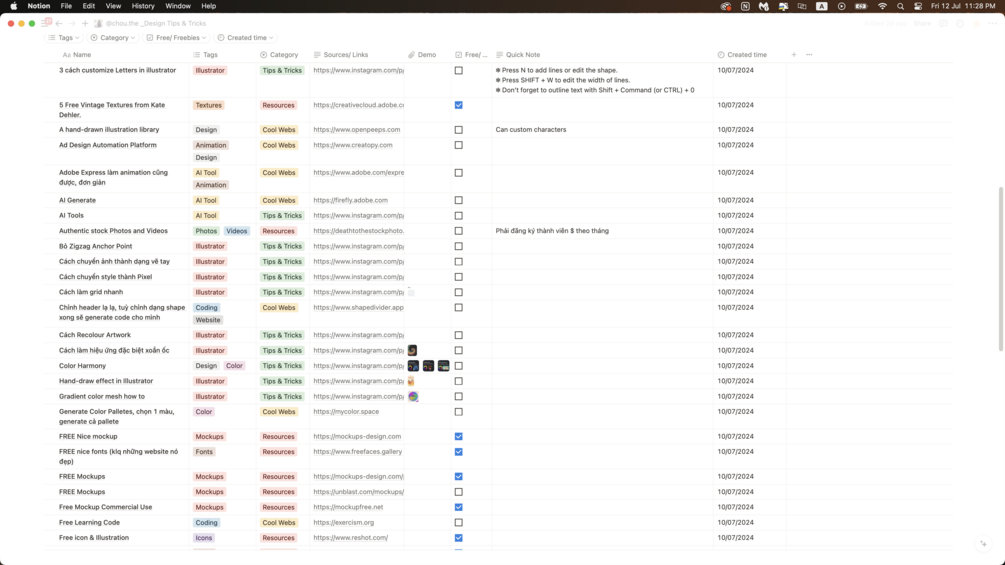
Task: Go back using the left arrow
Action: point(59,23)
